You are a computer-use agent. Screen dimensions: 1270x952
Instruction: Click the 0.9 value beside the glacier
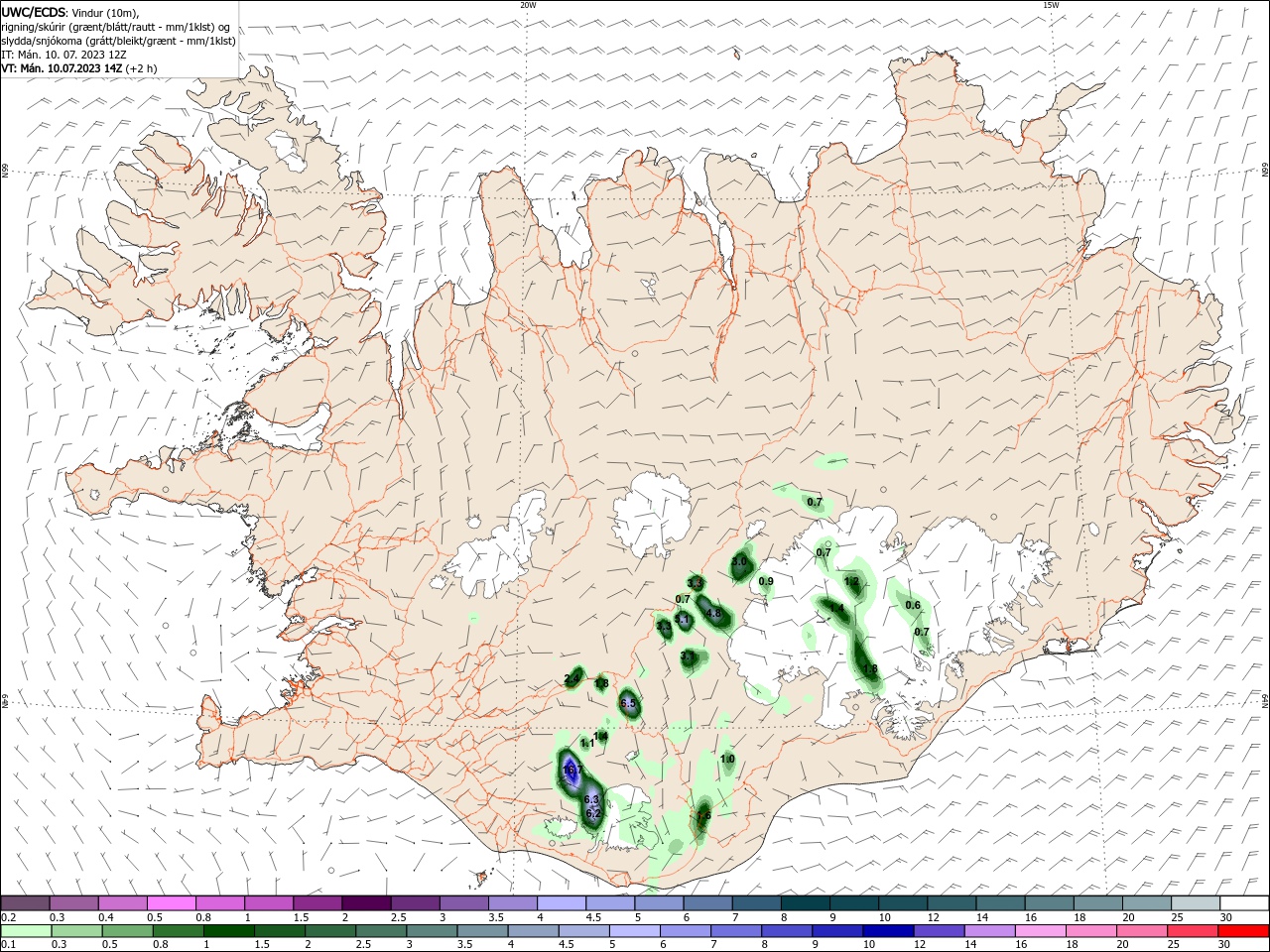coord(766,581)
